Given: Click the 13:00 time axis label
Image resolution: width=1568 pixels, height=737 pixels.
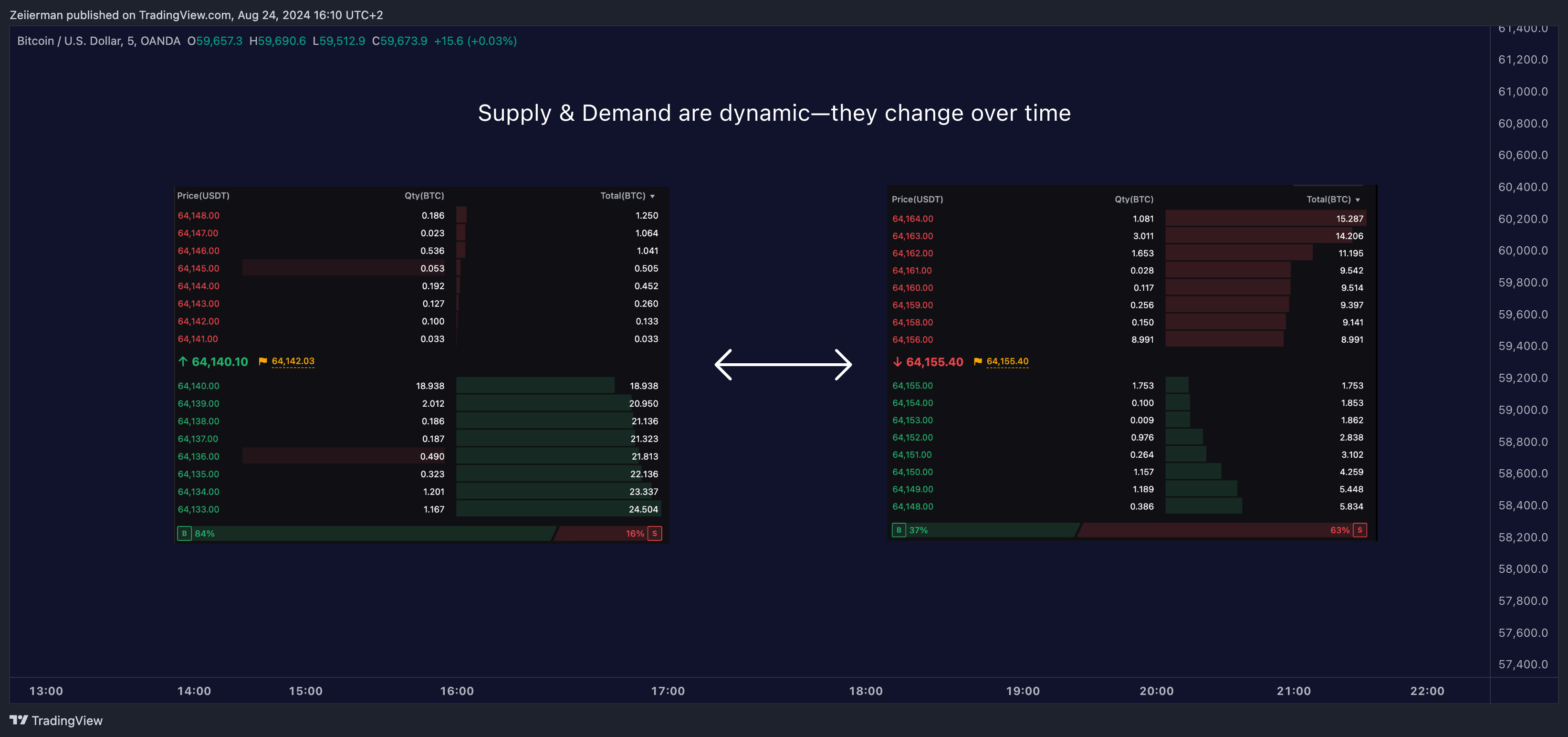Looking at the screenshot, I should click(x=46, y=691).
